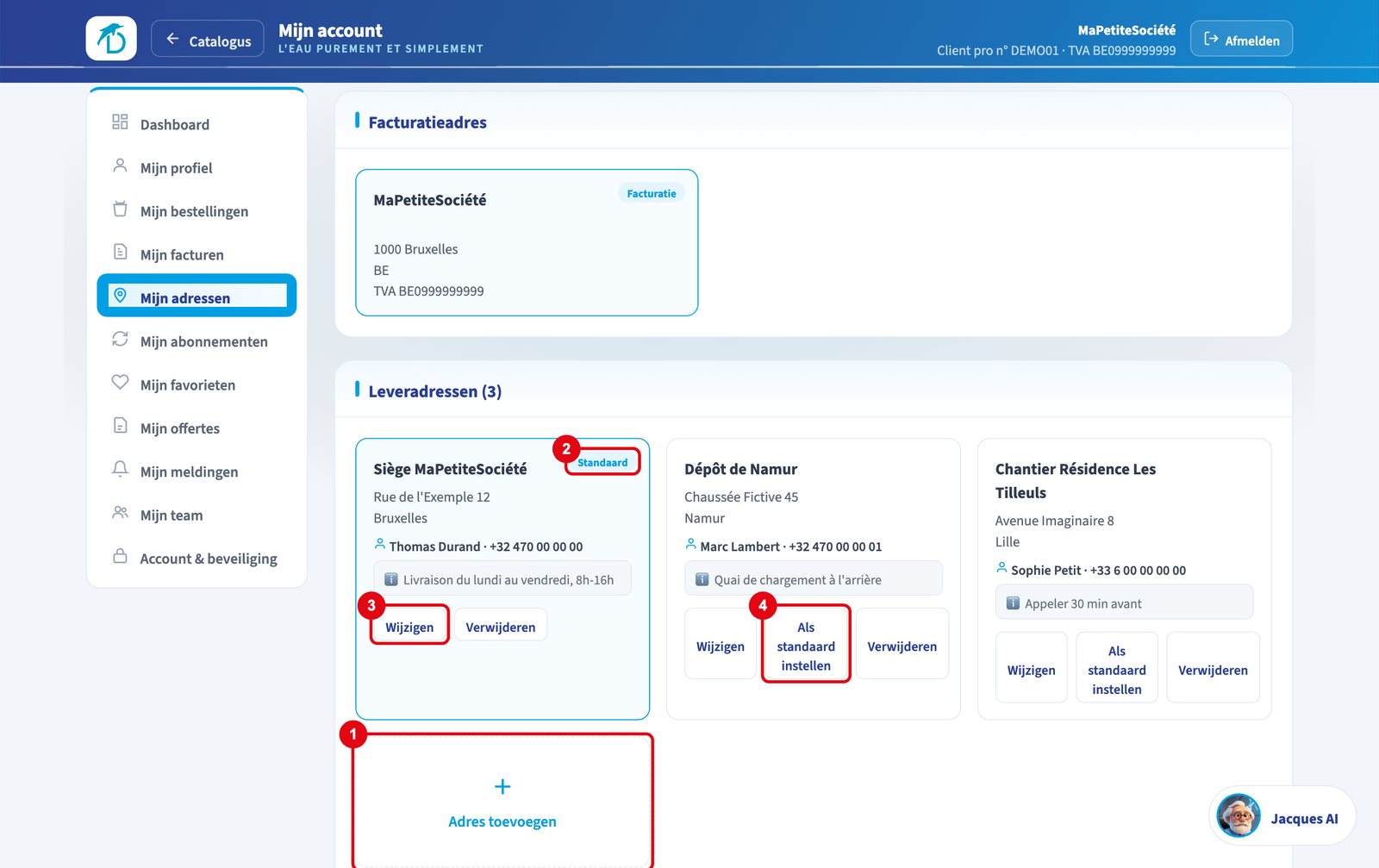Screen dimensions: 1379x868
Task: Click the Facturatie badge on billing card
Action: (652, 194)
